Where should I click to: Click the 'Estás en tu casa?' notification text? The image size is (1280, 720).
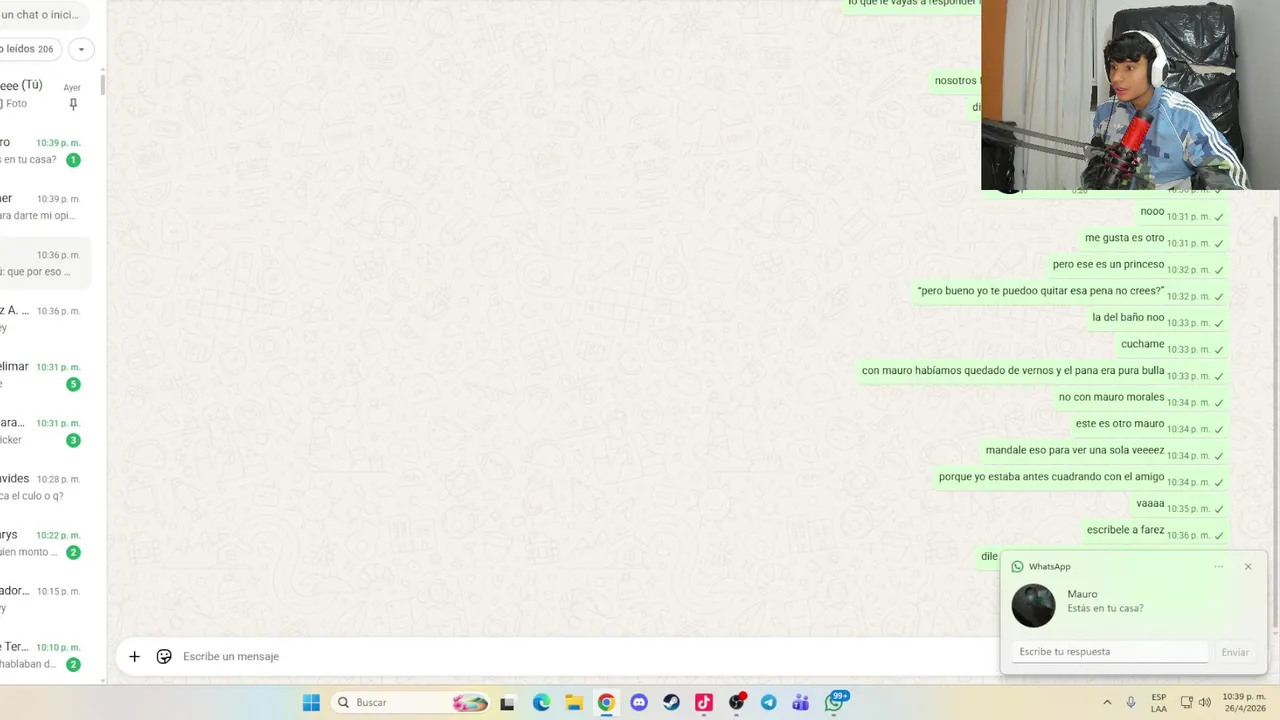[x=1105, y=608]
